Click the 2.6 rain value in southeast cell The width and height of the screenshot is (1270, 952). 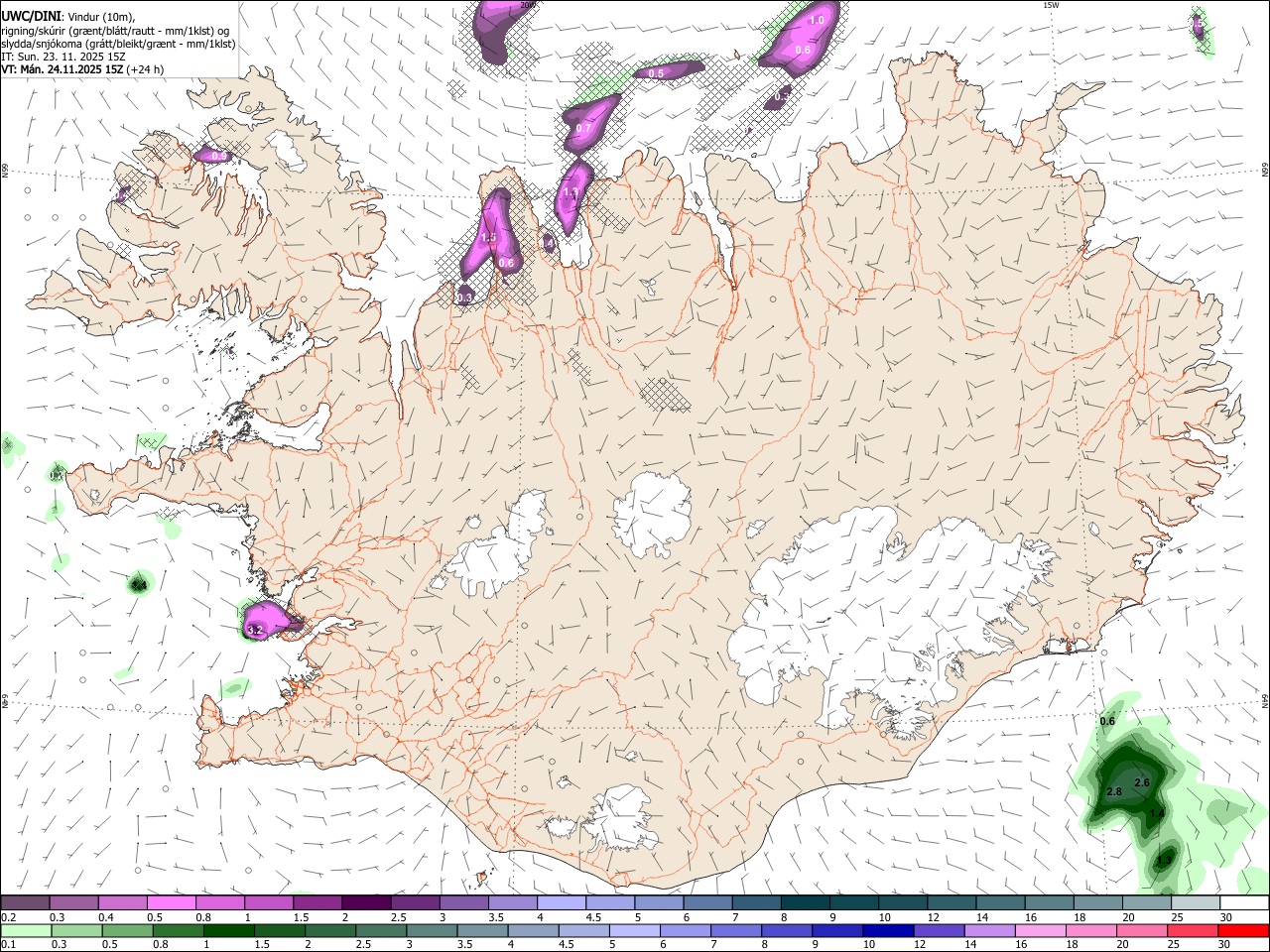coord(1142,783)
